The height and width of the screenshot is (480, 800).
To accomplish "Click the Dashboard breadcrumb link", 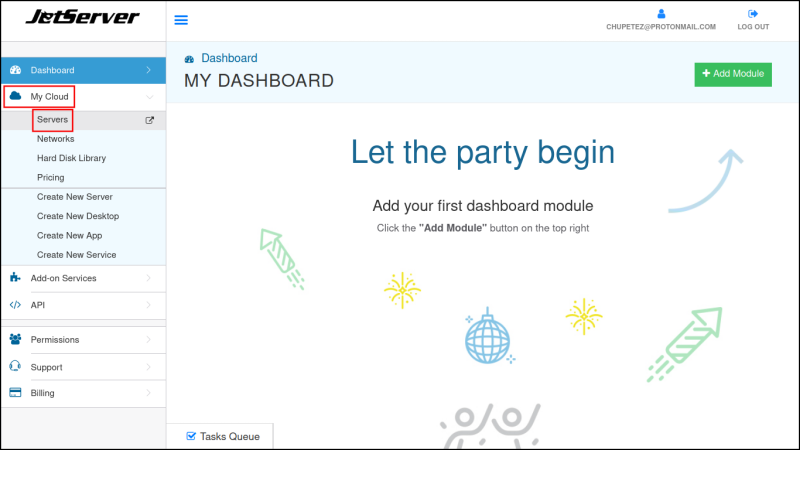I will click(229, 58).
